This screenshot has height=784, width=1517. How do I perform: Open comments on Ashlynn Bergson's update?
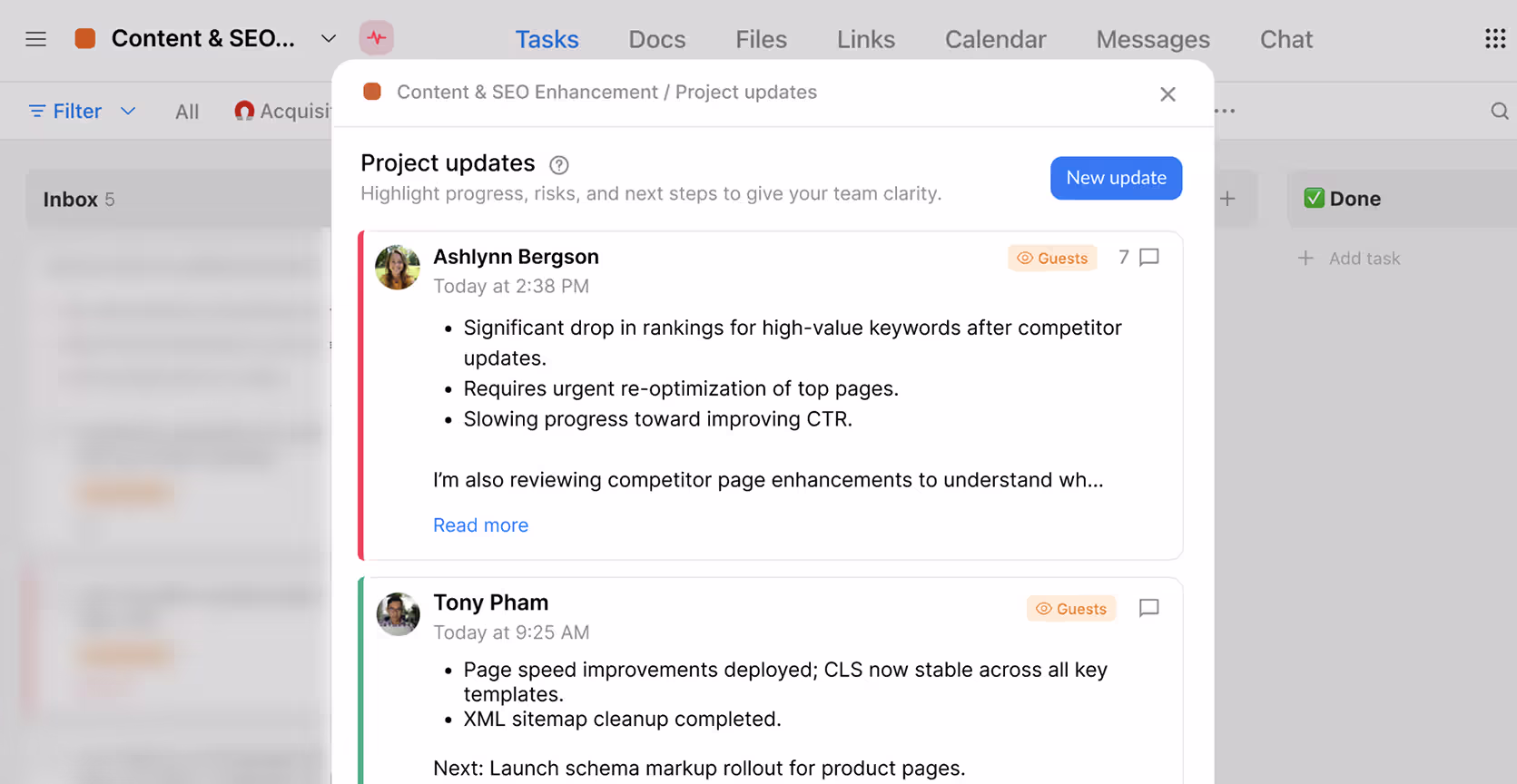1148,258
